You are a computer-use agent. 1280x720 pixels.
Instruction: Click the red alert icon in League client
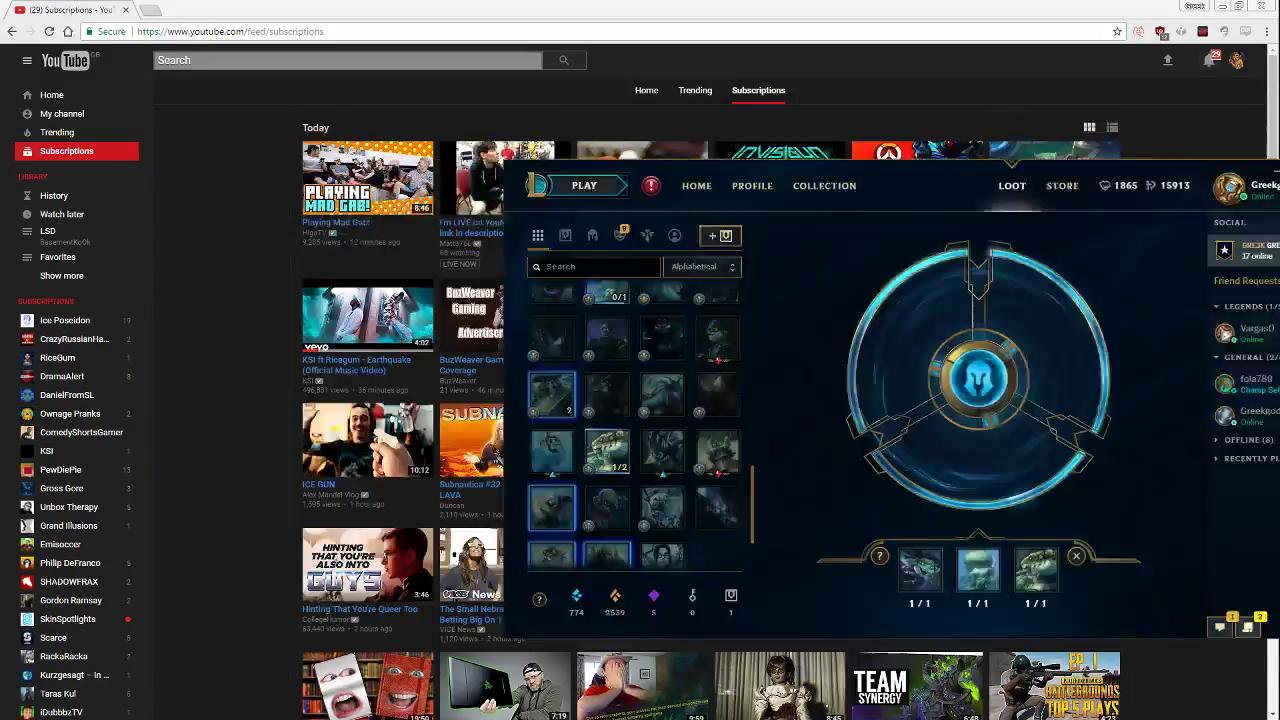(x=651, y=186)
